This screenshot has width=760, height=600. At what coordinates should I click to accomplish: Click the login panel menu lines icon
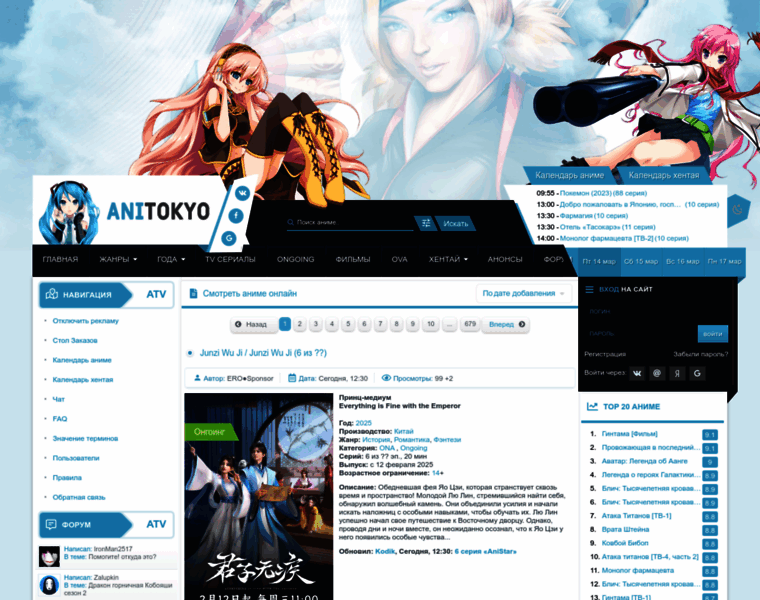tap(589, 289)
